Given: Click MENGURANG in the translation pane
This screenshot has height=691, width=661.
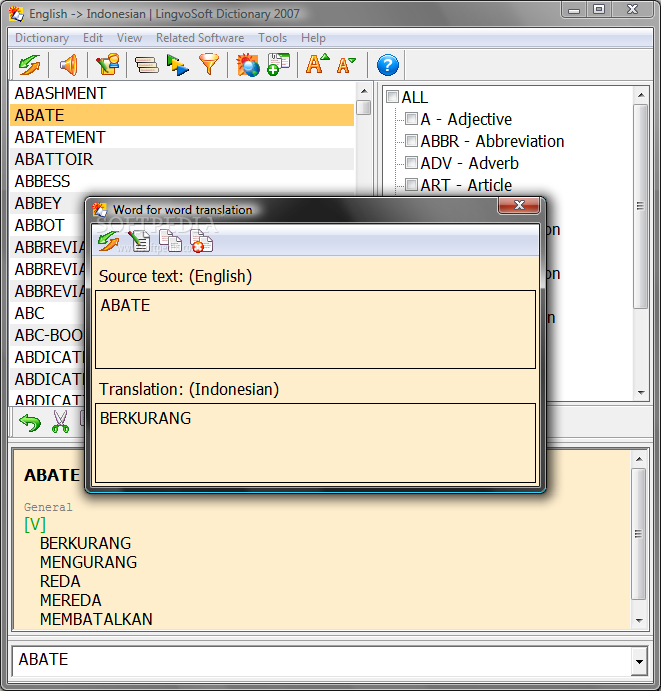Looking at the screenshot, I should 88,562.
